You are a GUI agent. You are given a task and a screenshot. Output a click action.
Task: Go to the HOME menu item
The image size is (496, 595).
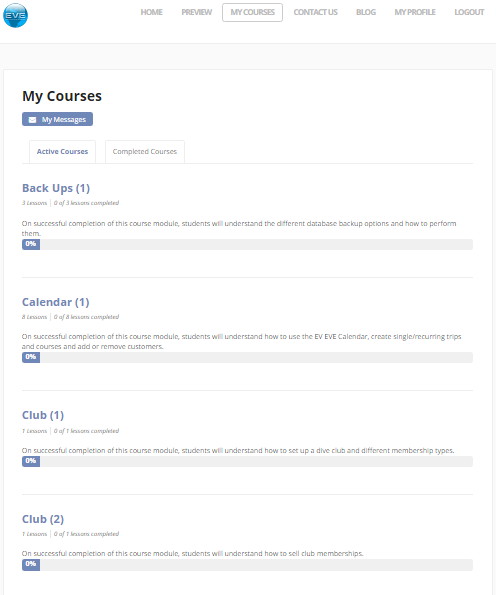click(x=151, y=12)
